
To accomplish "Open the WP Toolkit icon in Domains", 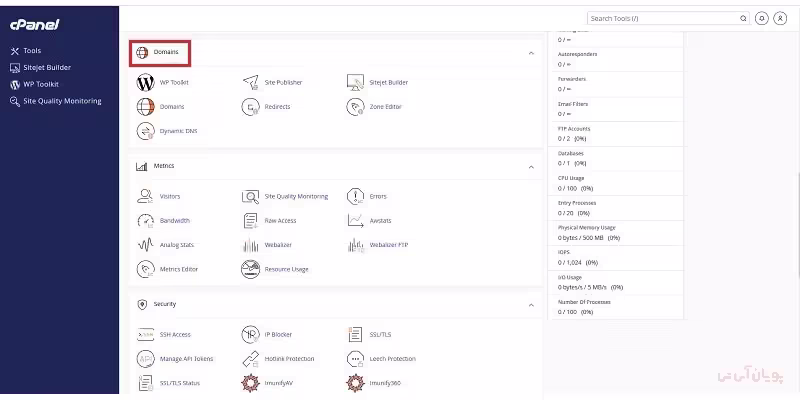I will (x=144, y=82).
